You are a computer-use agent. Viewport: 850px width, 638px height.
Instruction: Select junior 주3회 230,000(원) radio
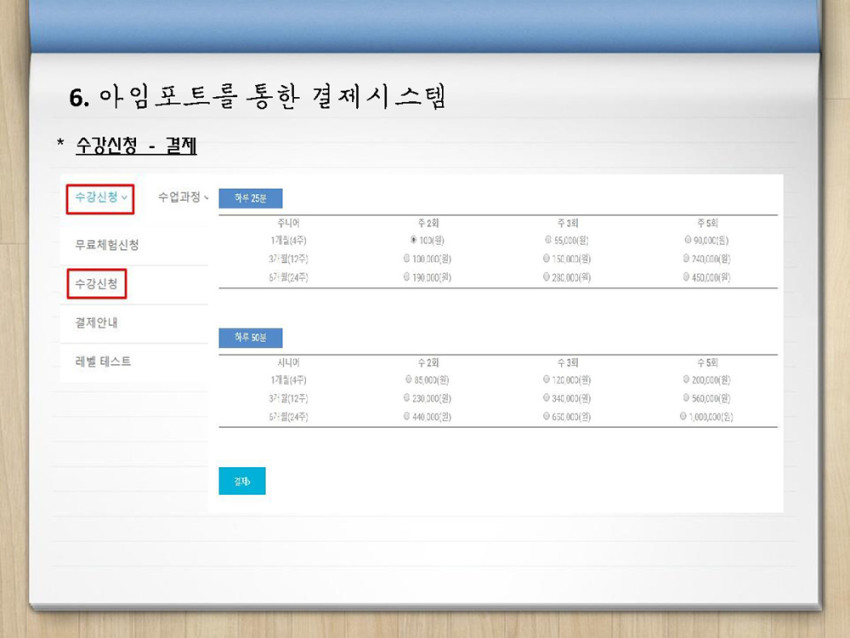[x=546, y=277]
